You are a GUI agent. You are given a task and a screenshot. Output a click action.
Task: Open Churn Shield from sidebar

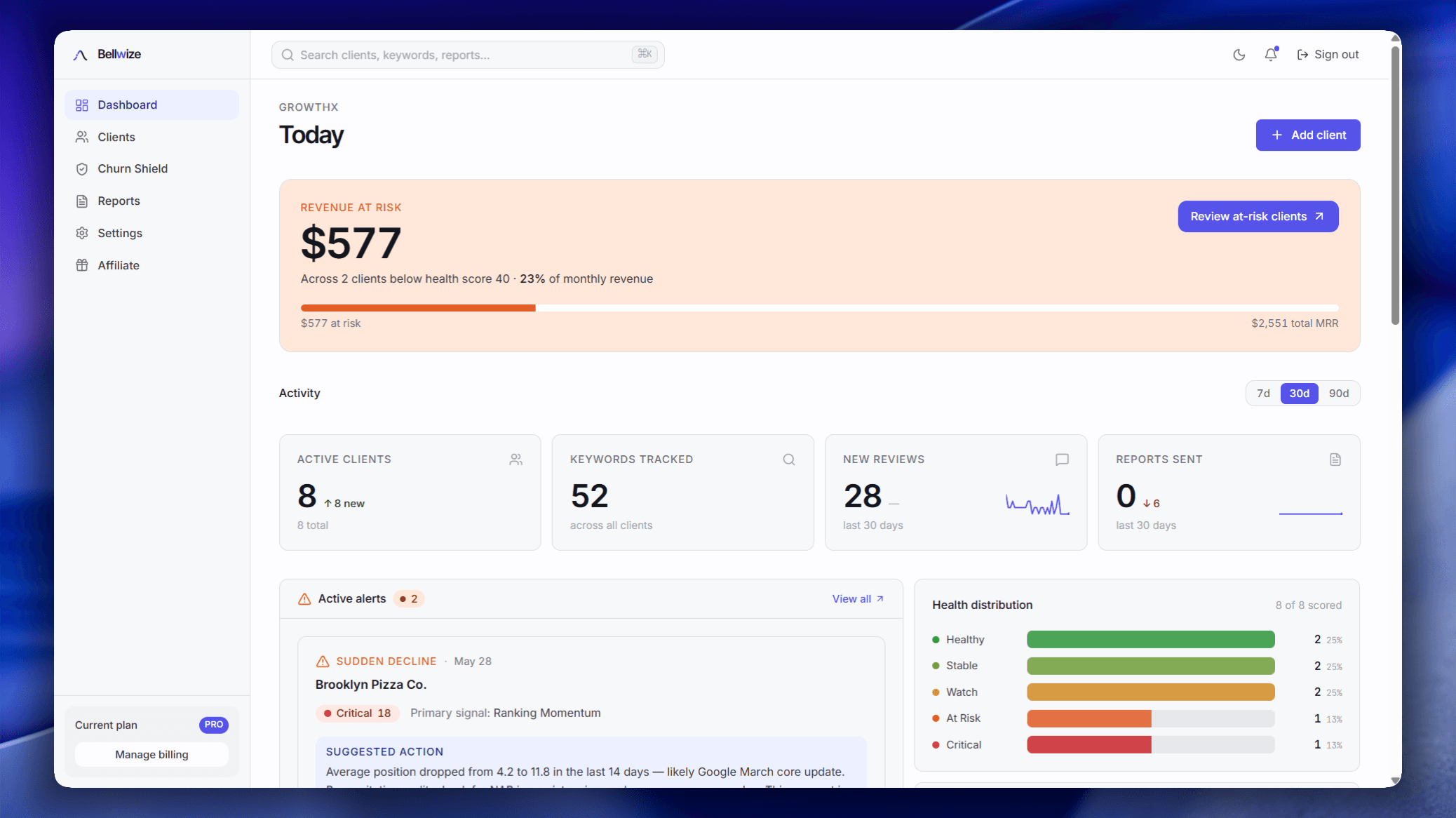[x=151, y=169]
